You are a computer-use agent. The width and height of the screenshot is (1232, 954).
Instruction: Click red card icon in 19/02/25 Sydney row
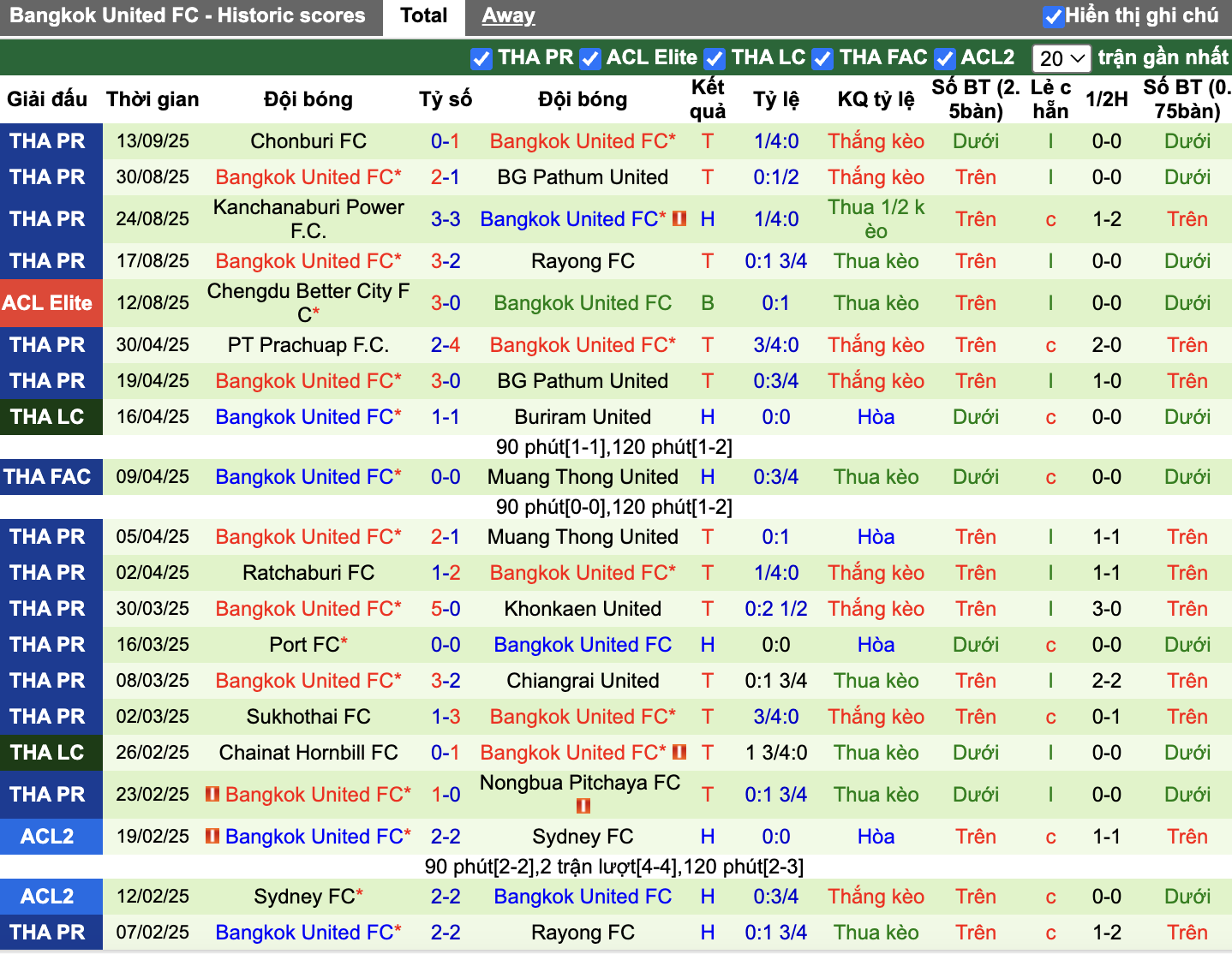pos(212,836)
